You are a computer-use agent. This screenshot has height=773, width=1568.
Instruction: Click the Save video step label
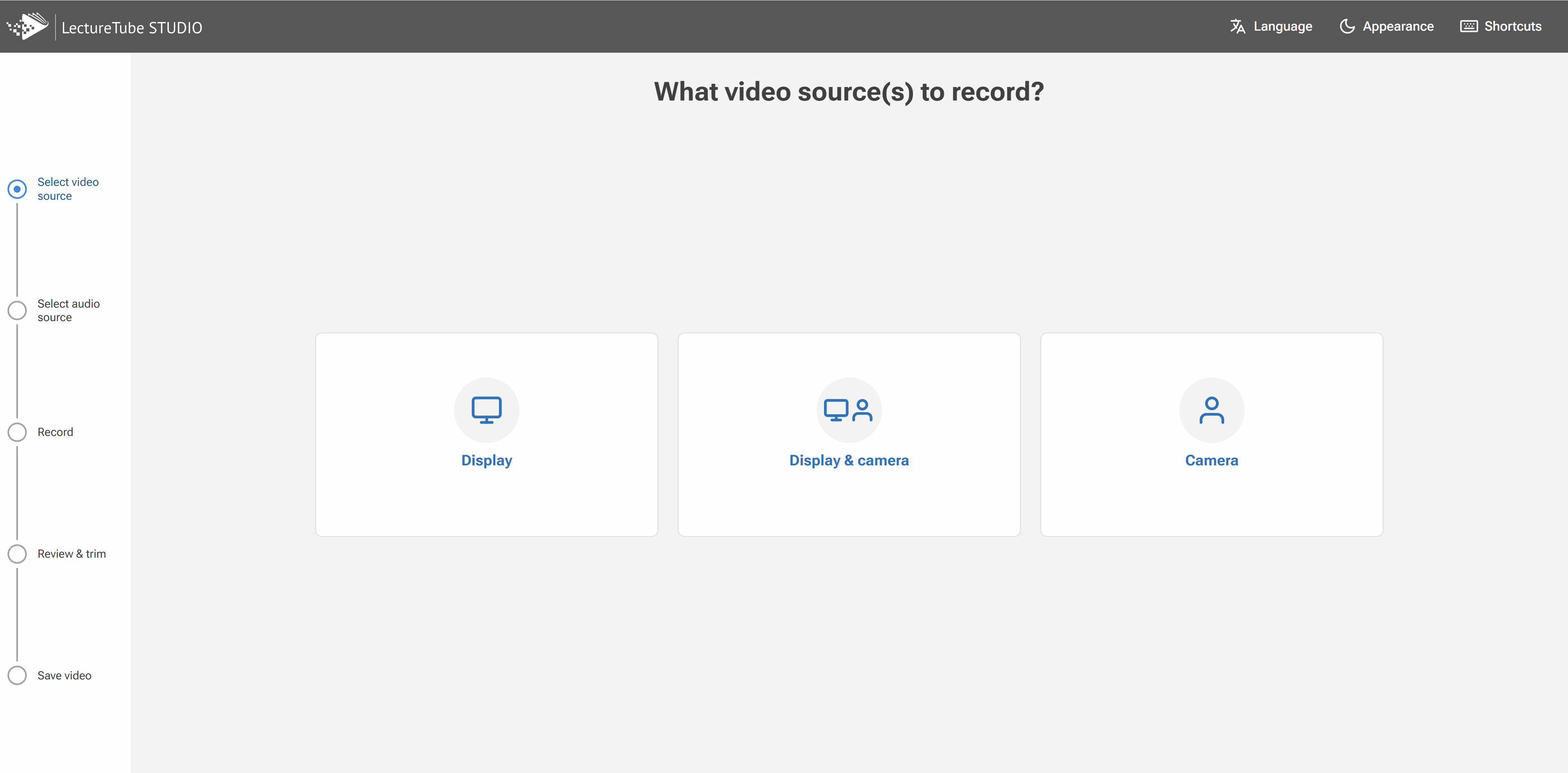tap(65, 675)
